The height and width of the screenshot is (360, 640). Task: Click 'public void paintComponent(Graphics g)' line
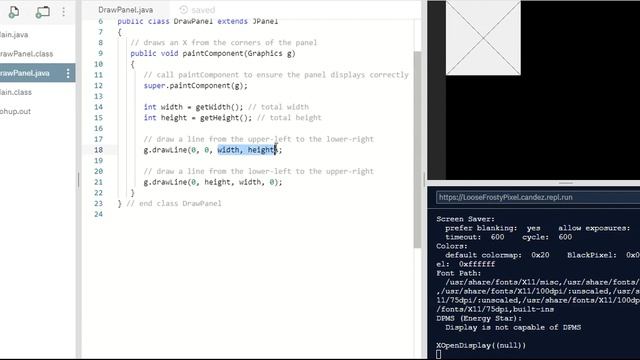tap(213, 53)
